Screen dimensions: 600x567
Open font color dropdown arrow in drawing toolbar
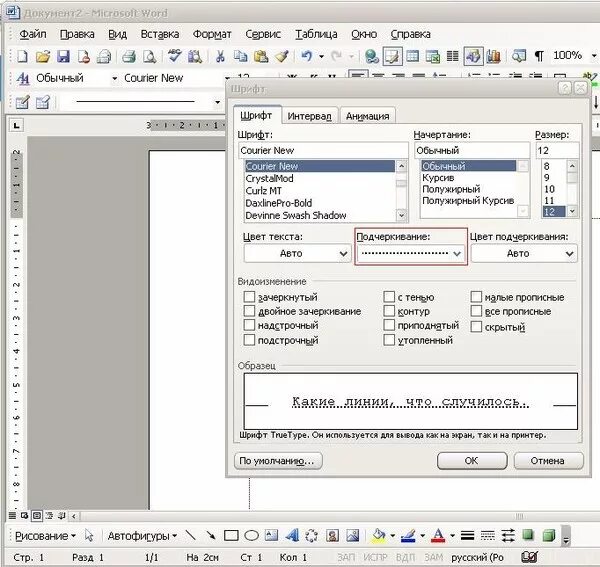[452, 535]
